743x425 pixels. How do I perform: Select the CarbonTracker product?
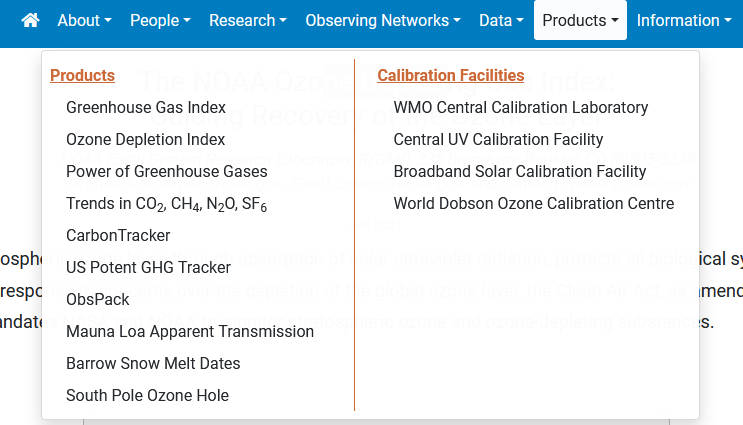118,235
